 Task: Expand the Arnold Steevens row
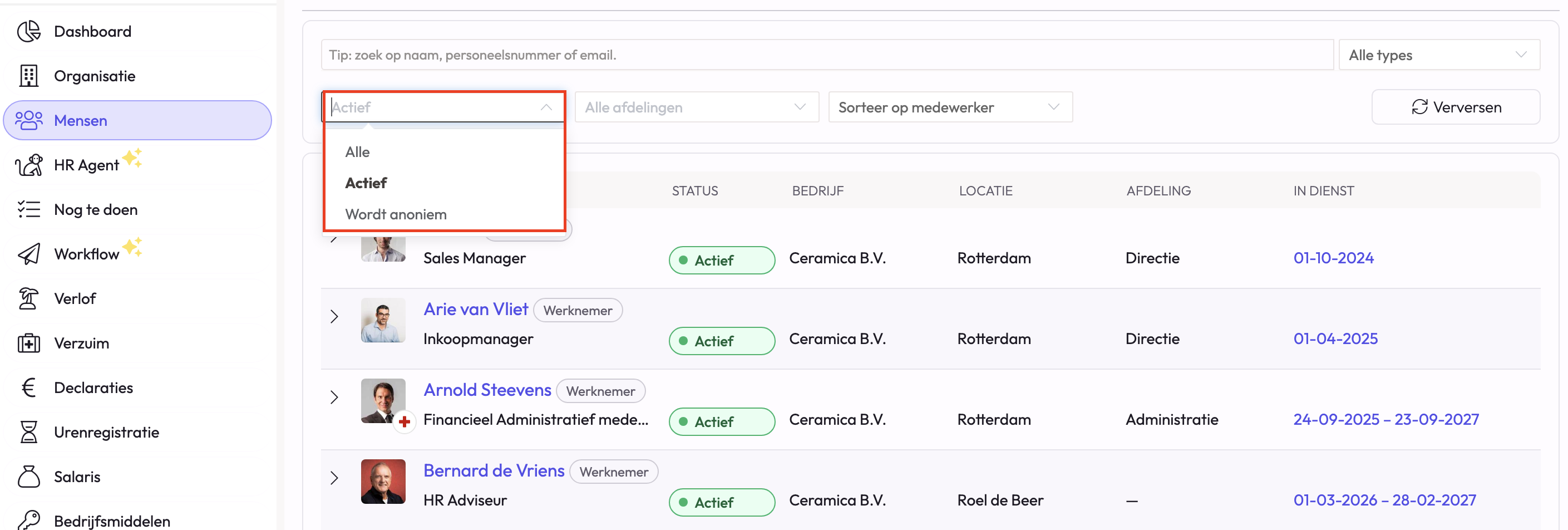pos(334,397)
